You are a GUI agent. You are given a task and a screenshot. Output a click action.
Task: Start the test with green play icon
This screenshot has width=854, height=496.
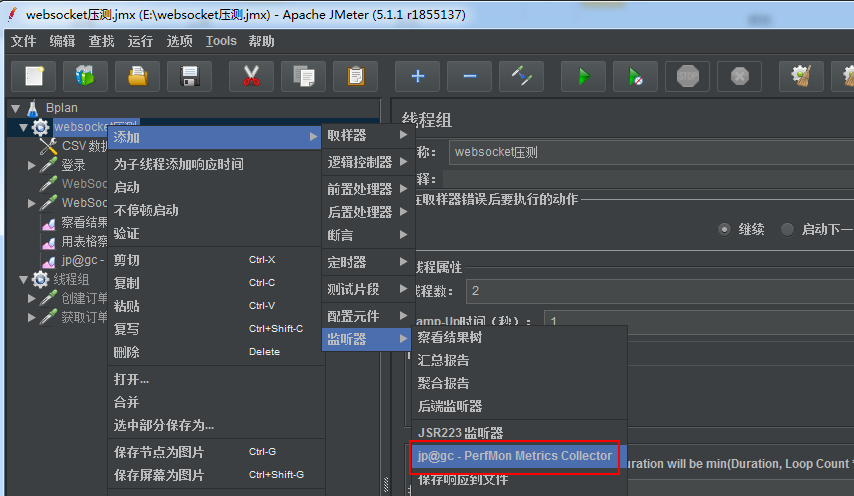[x=583, y=76]
